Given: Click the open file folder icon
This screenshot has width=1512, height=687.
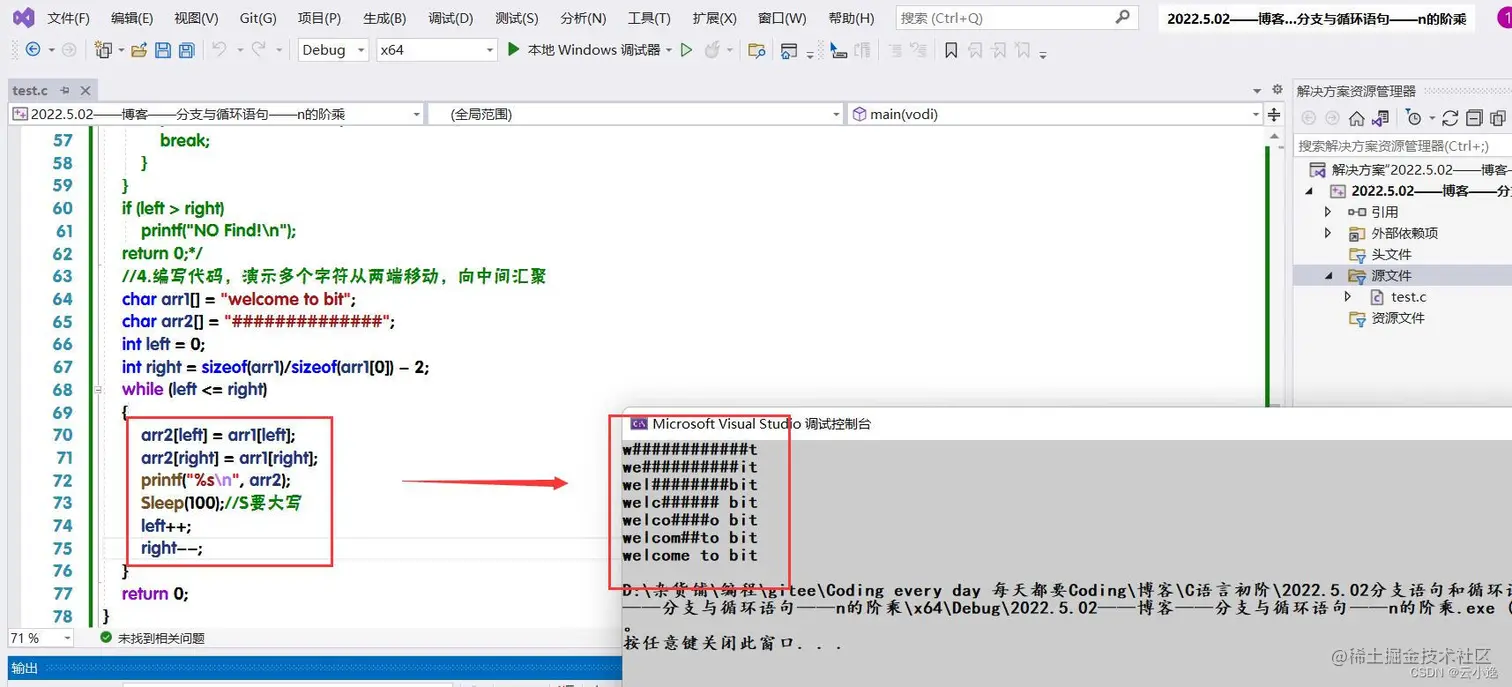Looking at the screenshot, I should pyautogui.click(x=139, y=49).
